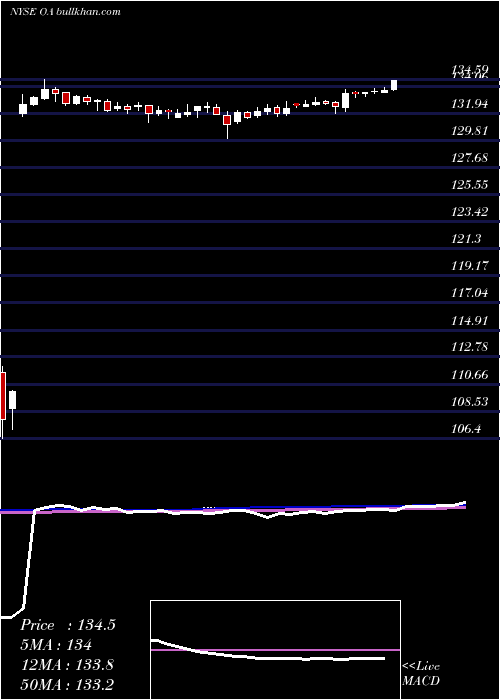Click the 127.68 price axis label

click(x=469, y=158)
